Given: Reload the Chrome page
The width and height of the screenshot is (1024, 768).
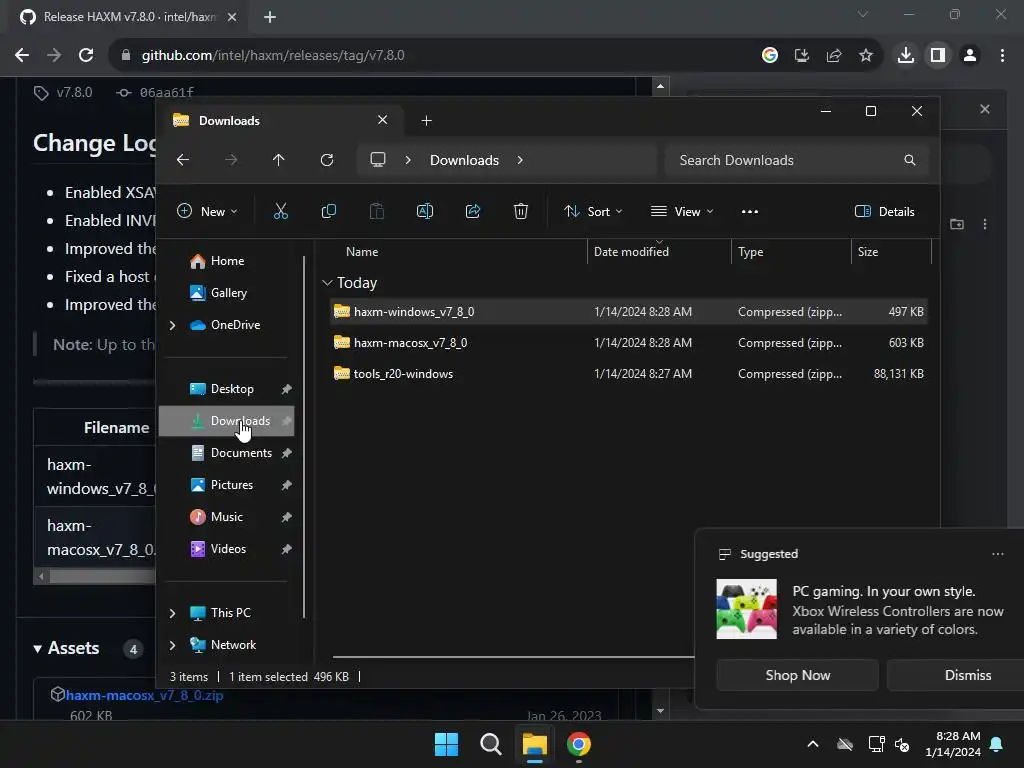Looking at the screenshot, I should (86, 55).
